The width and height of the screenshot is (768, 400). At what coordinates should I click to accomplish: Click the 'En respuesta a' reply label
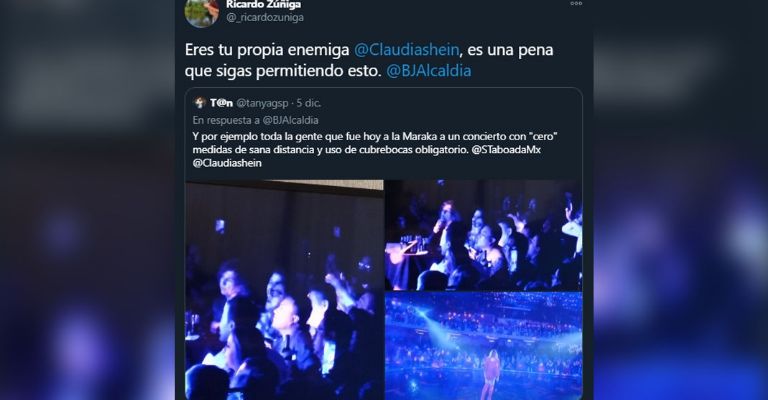226,120
